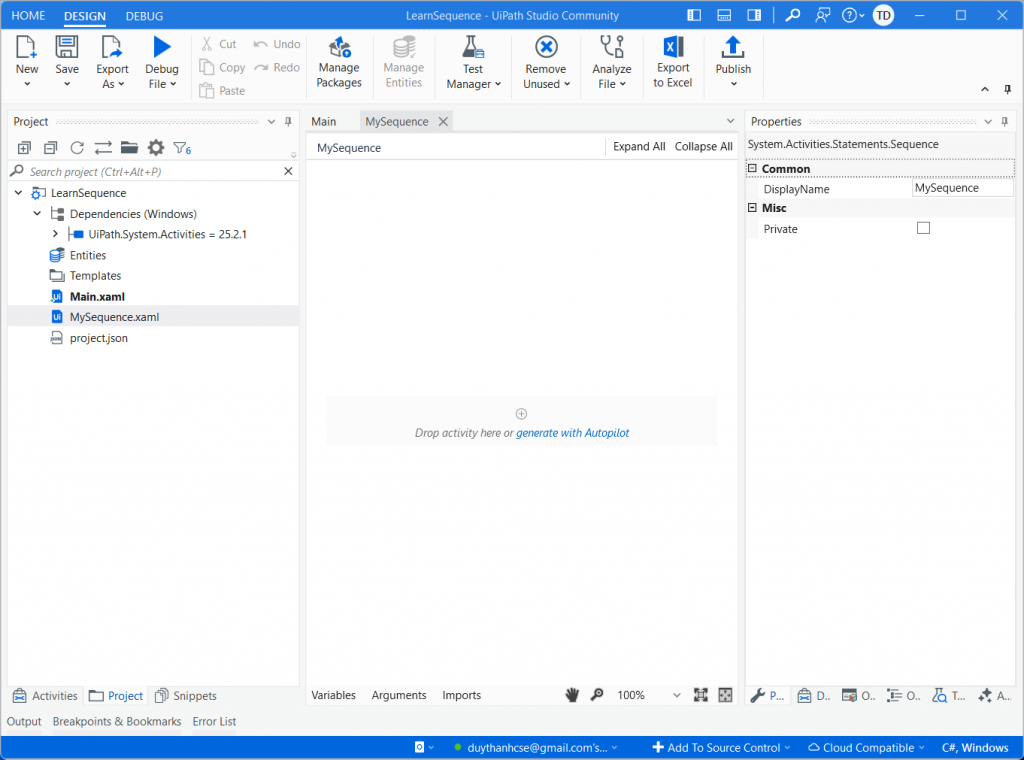Switch to the HOME ribbon tab
Screen dimensions: 1024x760
[x=29, y=16]
